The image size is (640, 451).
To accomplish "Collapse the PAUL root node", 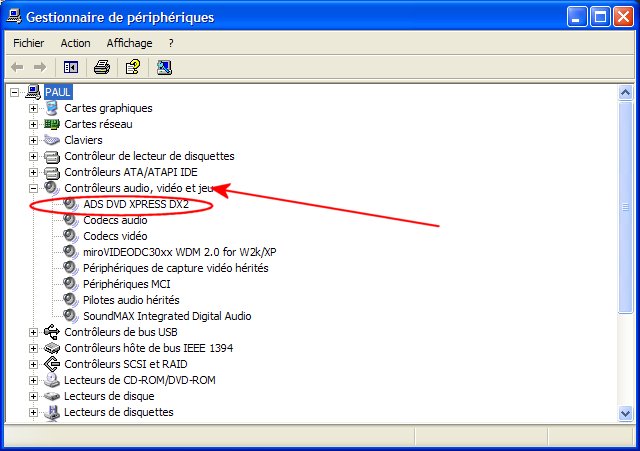I will pos(14,92).
